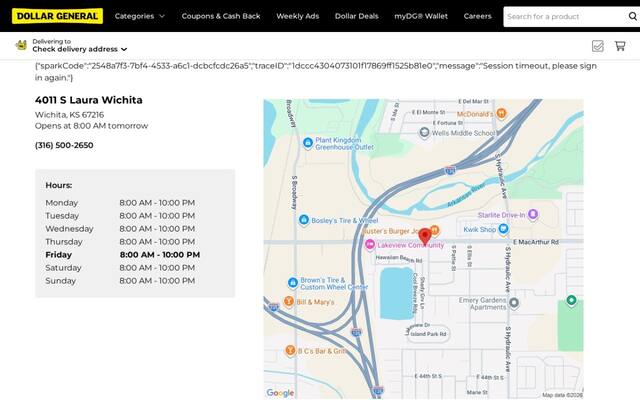Click Wichita, KS 67216 address line
This screenshot has width=640, height=400.
tap(69, 115)
